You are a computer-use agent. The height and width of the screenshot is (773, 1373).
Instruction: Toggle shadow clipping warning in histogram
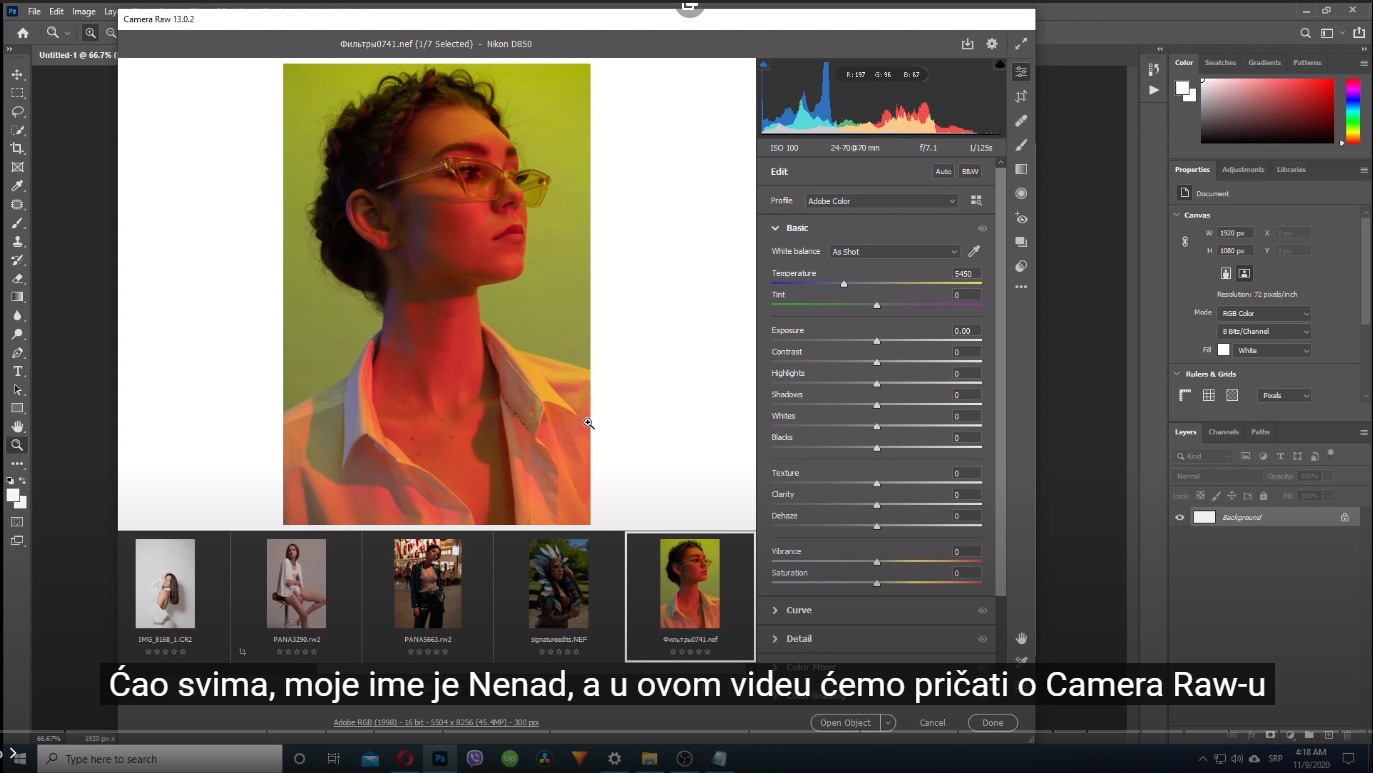[764, 64]
